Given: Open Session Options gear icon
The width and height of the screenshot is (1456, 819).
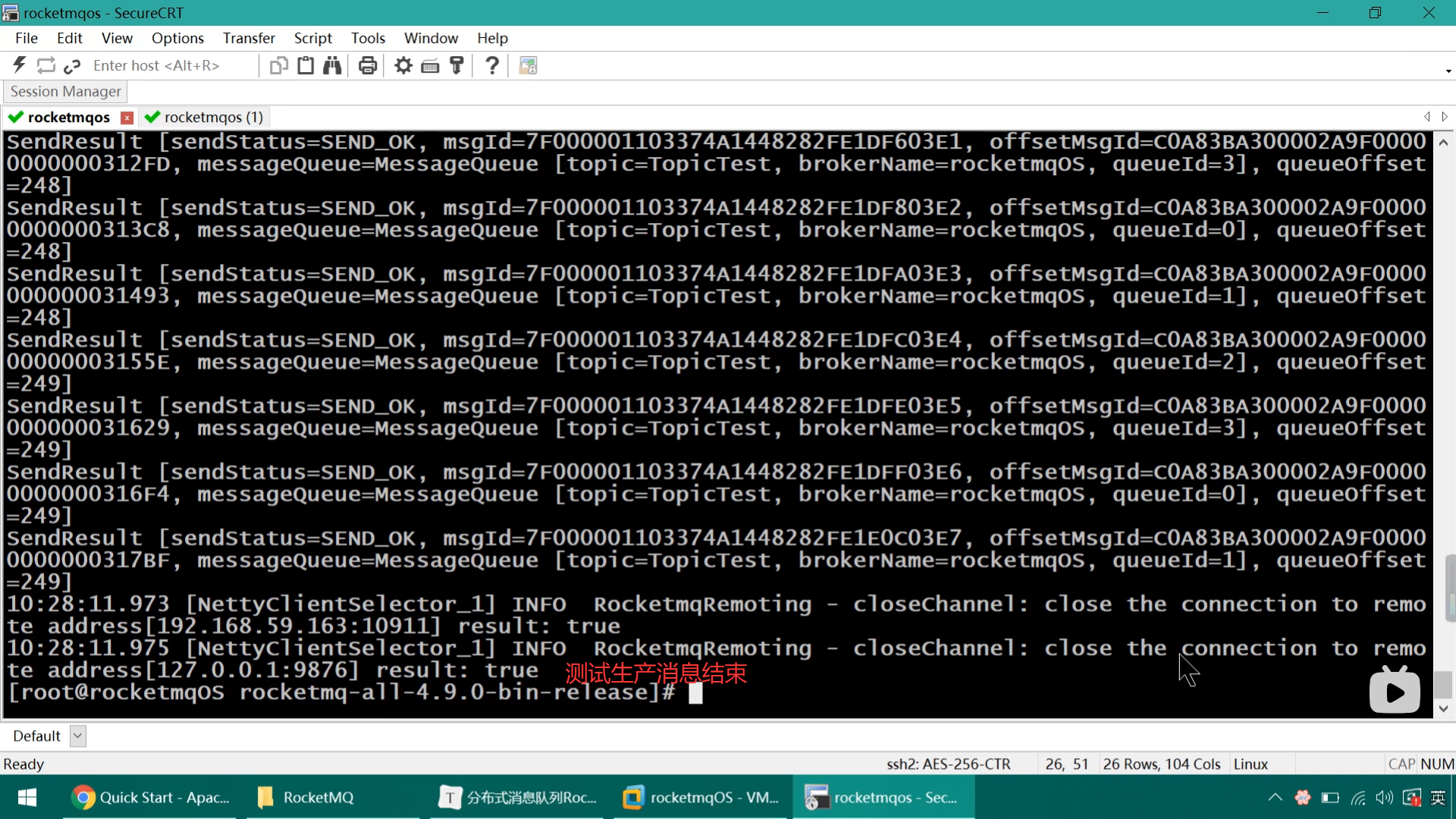Looking at the screenshot, I should pyautogui.click(x=403, y=65).
